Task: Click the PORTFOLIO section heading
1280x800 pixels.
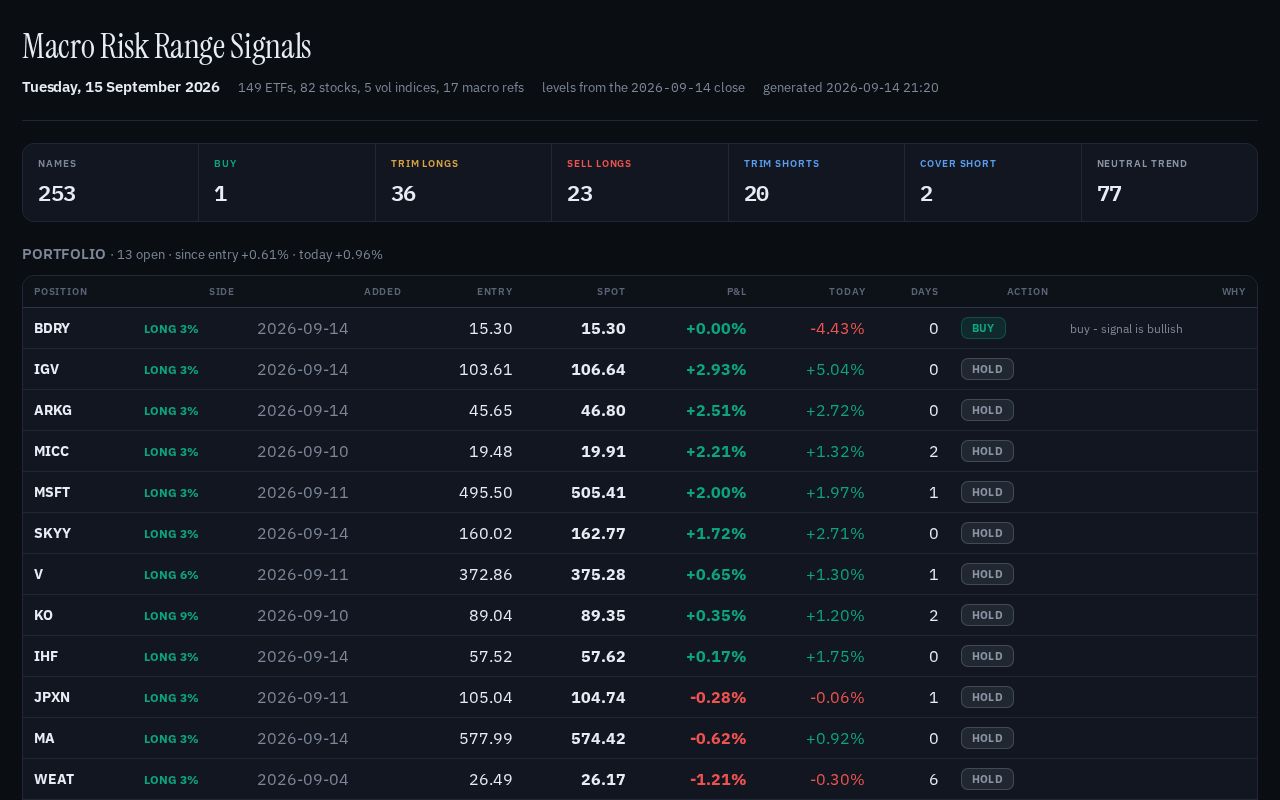Action: pos(64,254)
